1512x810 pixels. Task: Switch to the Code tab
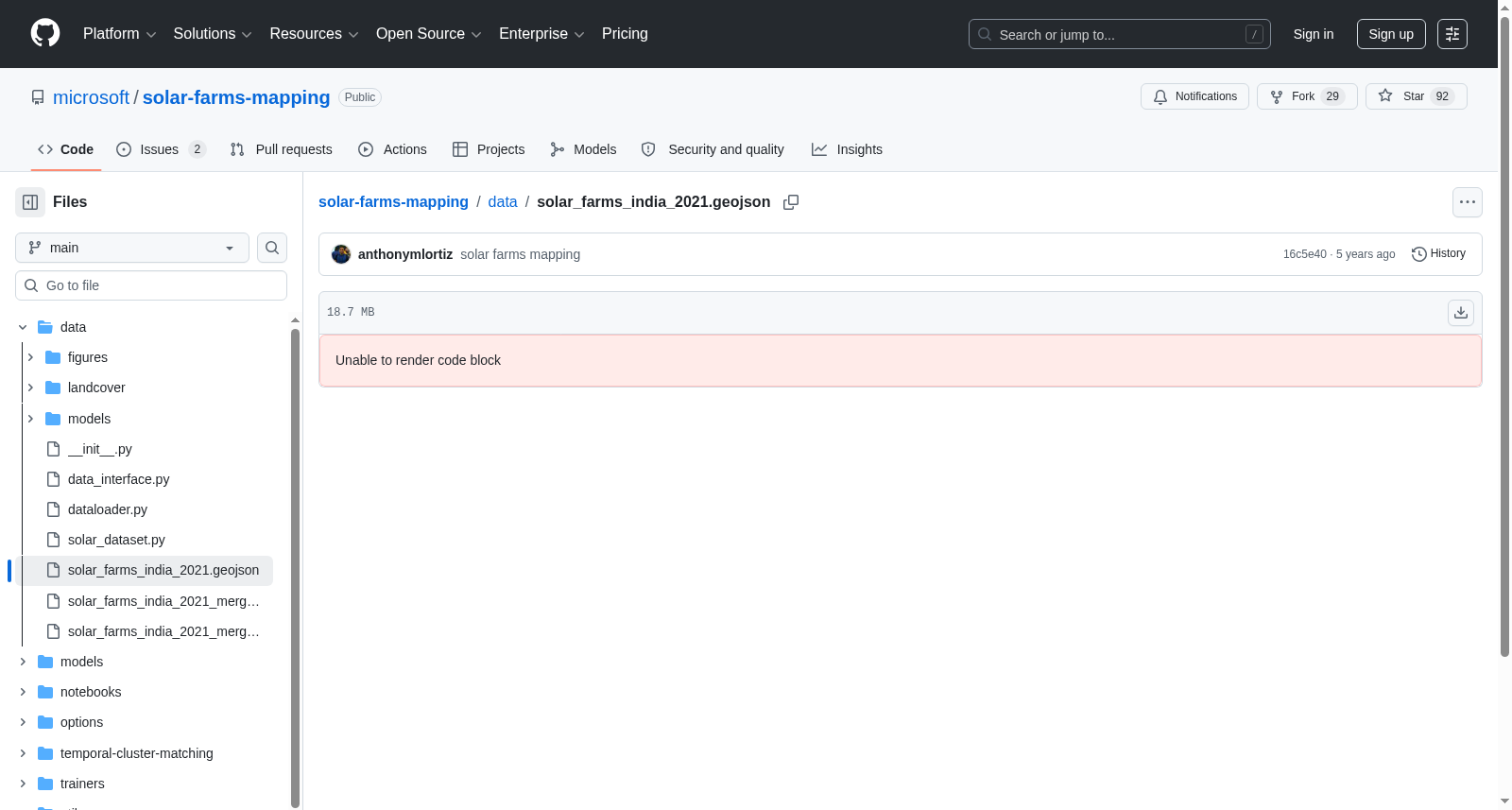66,149
